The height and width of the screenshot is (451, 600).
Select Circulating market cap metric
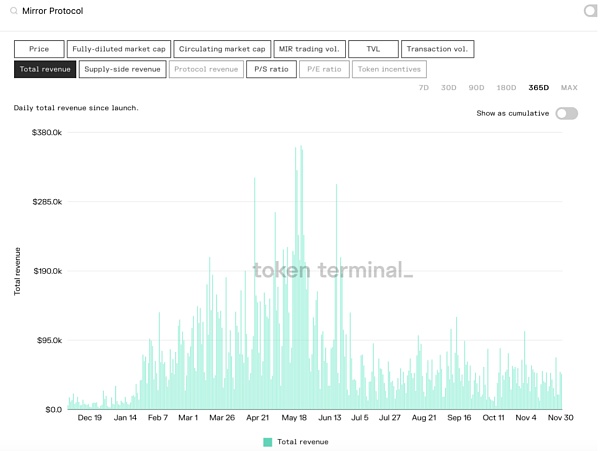point(222,49)
